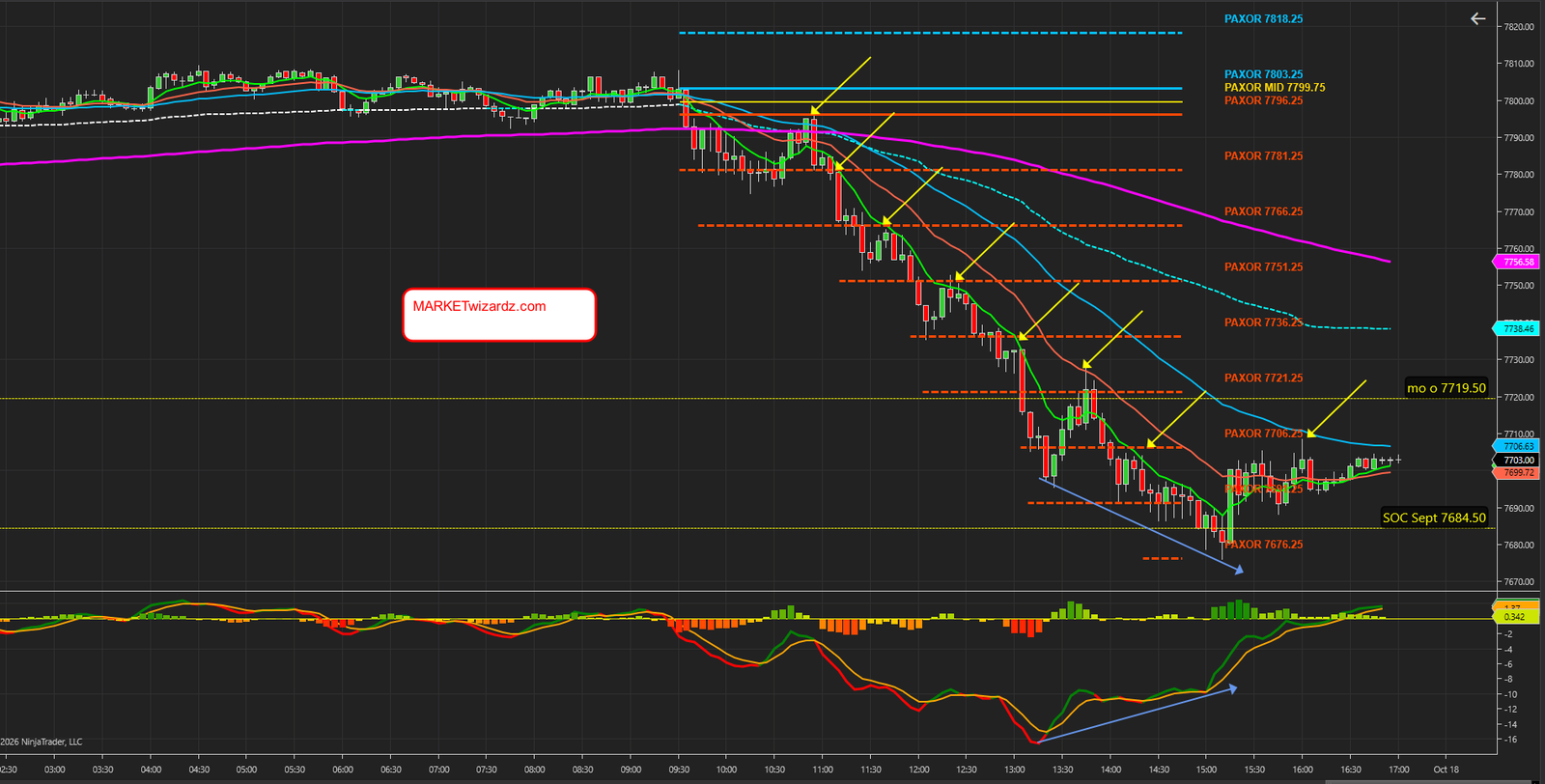Click the -16 indicator axis label

1509,740
